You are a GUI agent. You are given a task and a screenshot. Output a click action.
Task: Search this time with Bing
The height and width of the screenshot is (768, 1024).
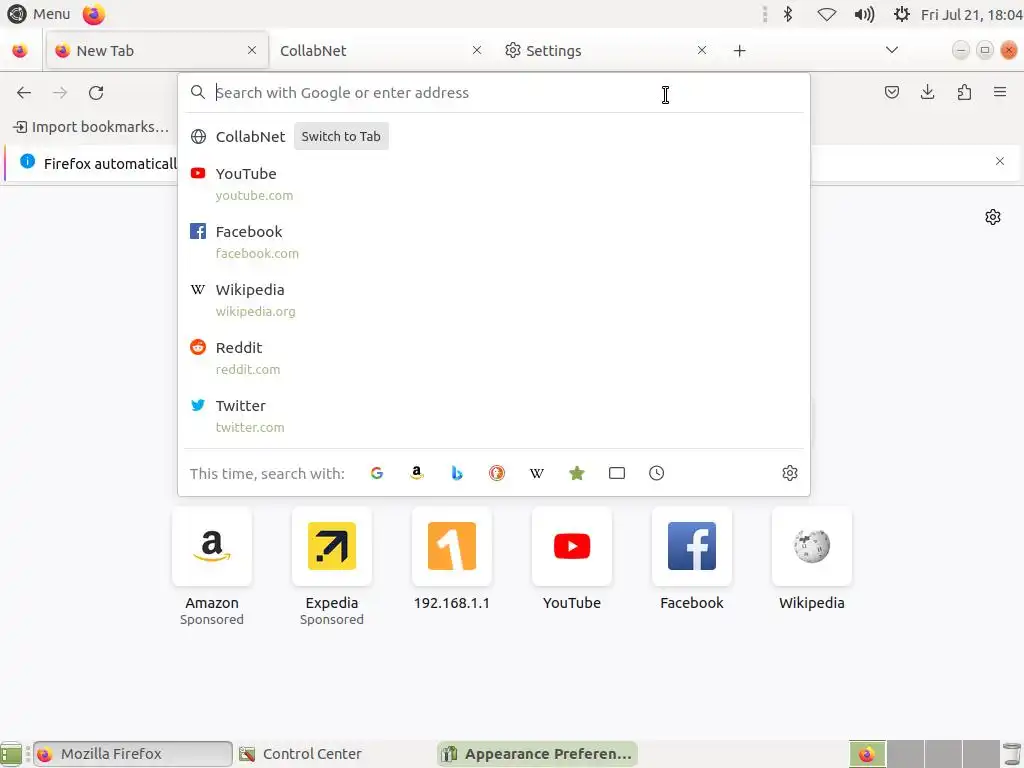[457, 473]
